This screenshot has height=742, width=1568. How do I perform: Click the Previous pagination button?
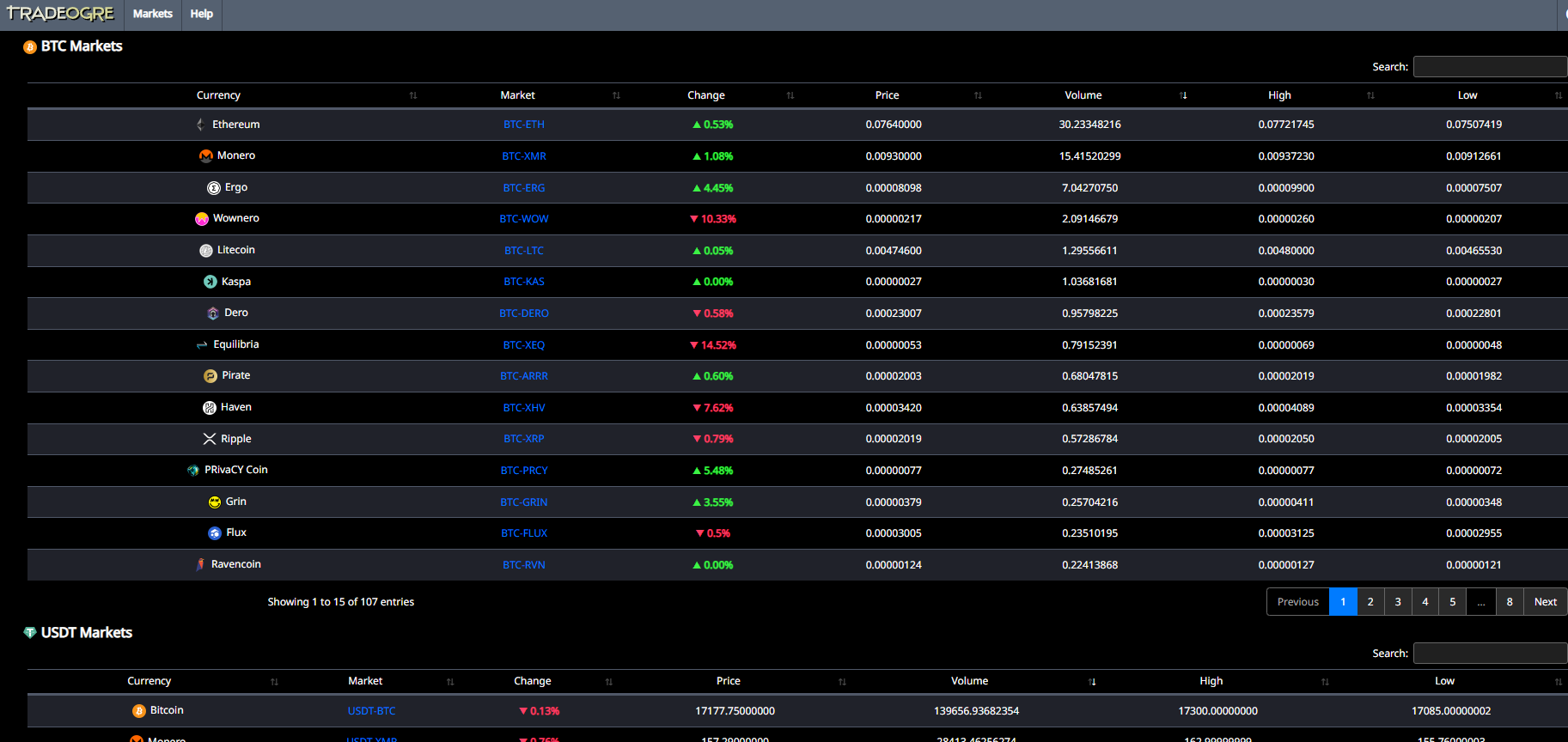(1298, 602)
